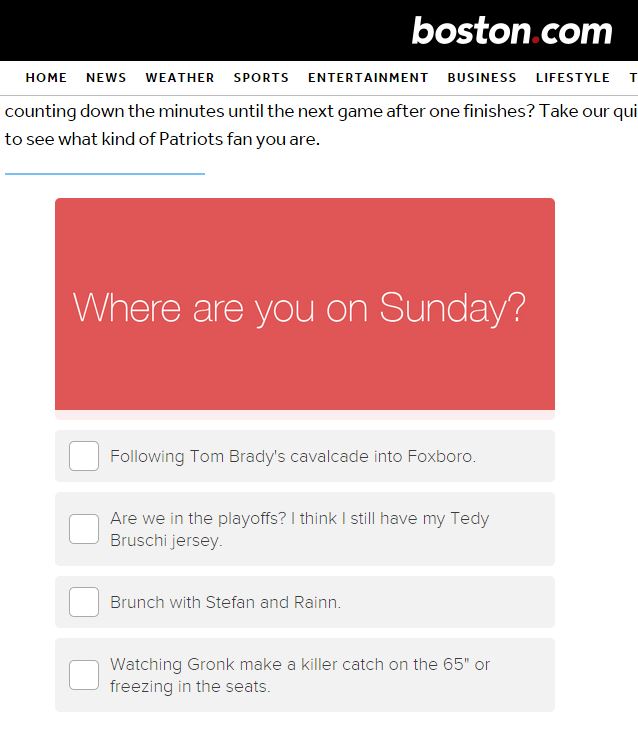The height and width of the screenshot is (735, 638).
Task: Open the WEATHER menu item
Action: 180,77
